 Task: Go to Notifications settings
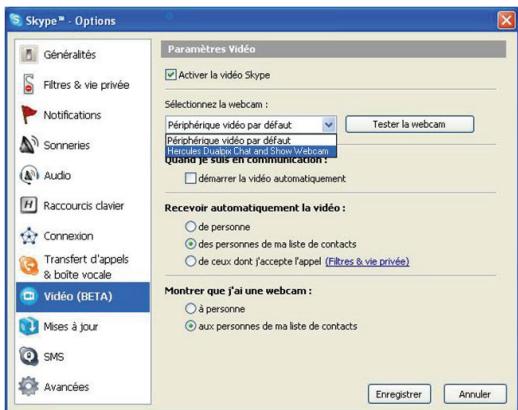point(83,115)
